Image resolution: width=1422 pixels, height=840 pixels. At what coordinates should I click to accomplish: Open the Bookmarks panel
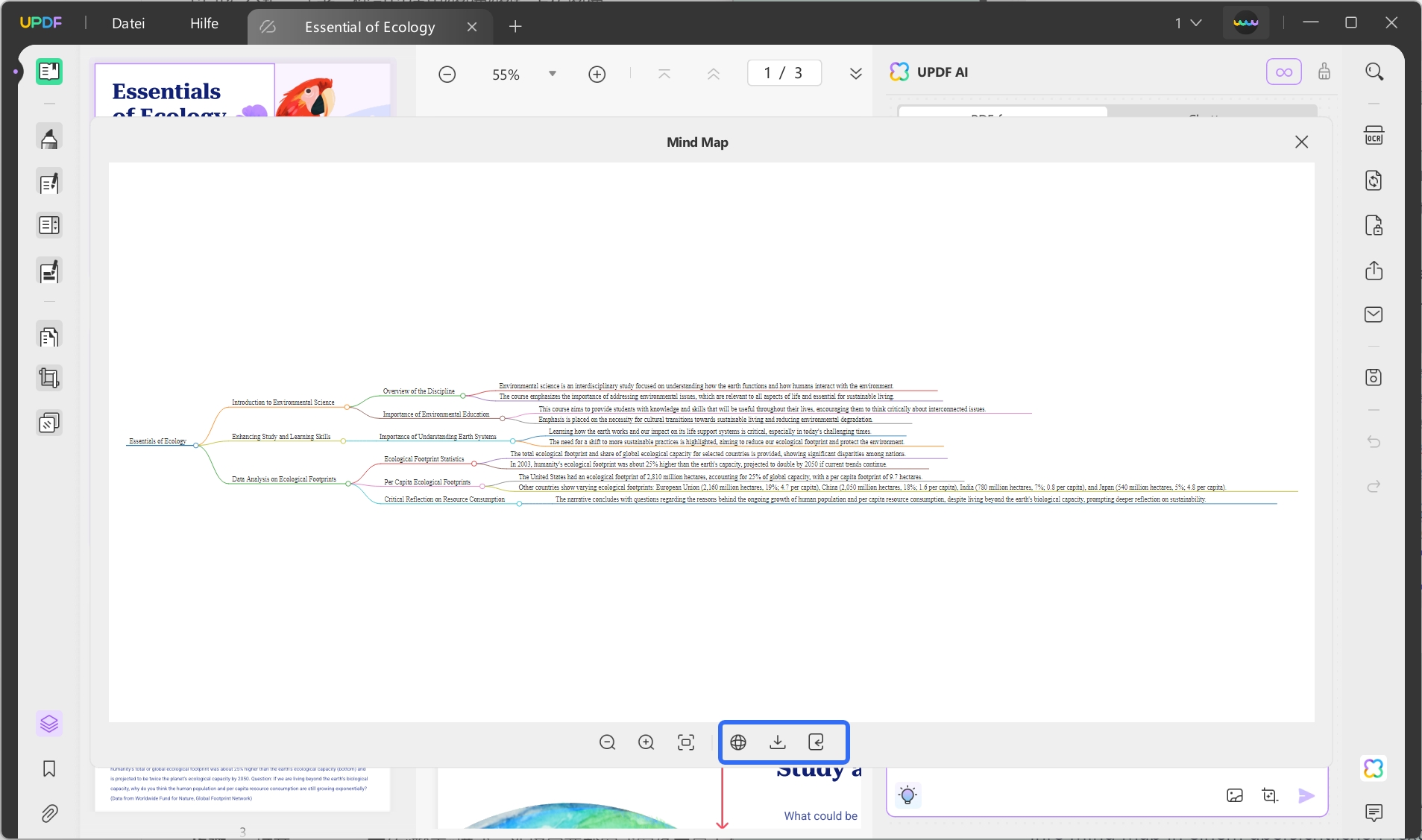[49, 768]
